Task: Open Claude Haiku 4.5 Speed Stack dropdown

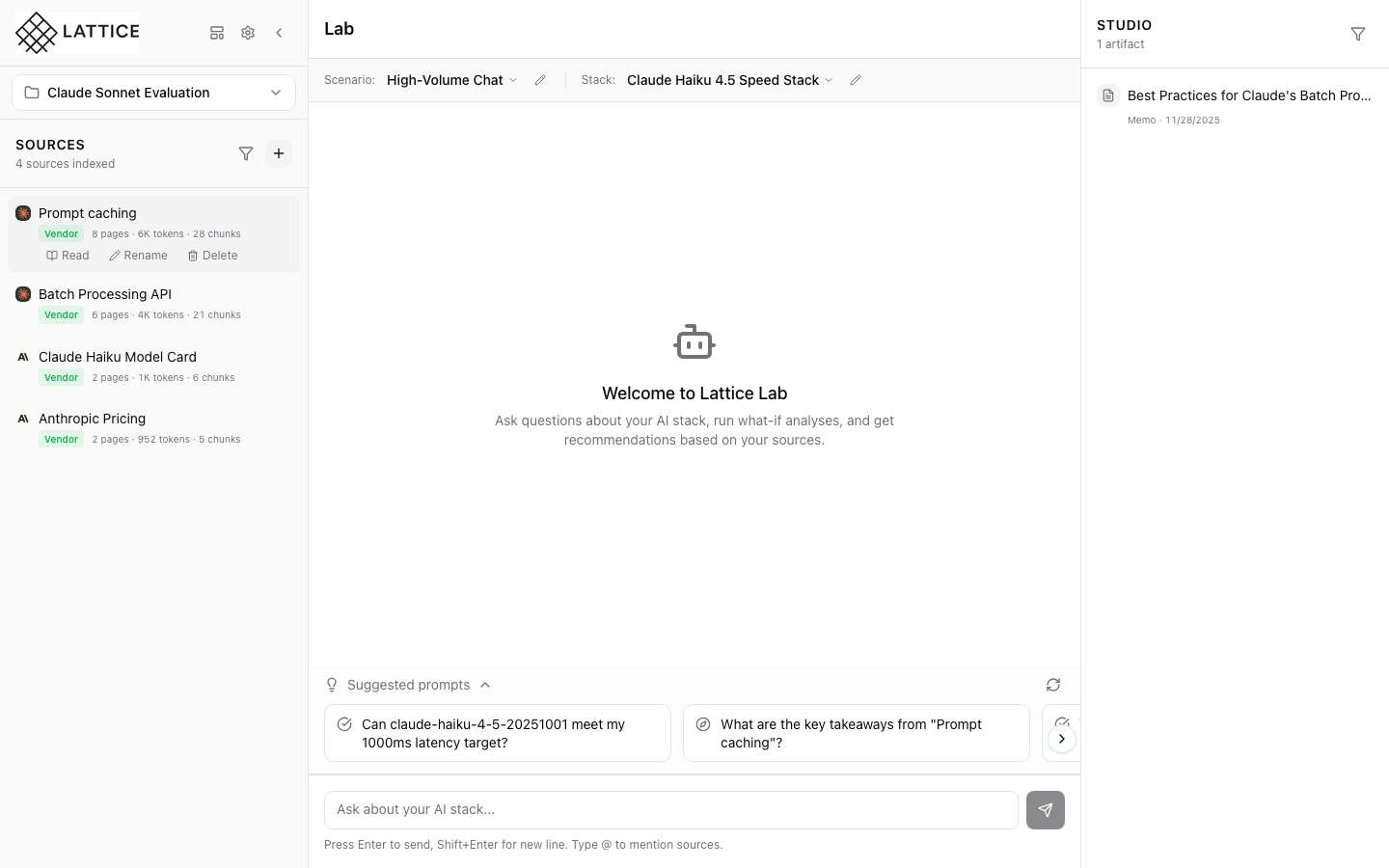Action: (730, 80)
